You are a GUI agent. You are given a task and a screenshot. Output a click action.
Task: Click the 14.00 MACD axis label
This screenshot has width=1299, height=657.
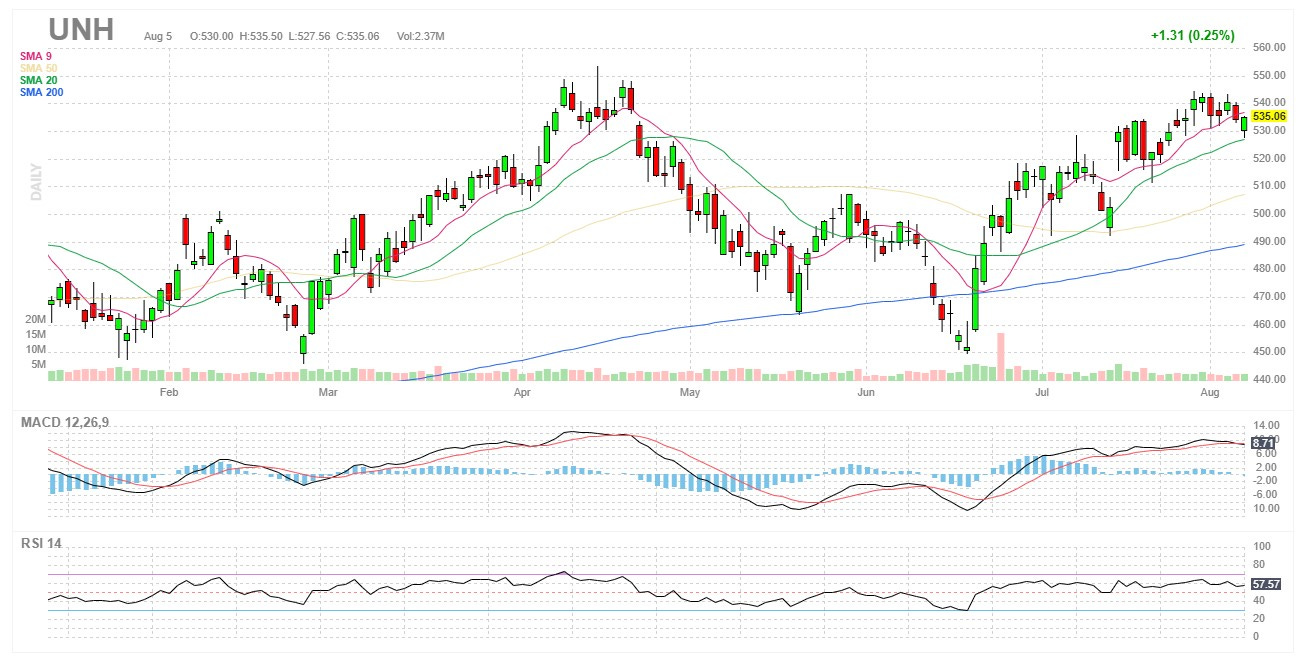[x=1268, y=426]
